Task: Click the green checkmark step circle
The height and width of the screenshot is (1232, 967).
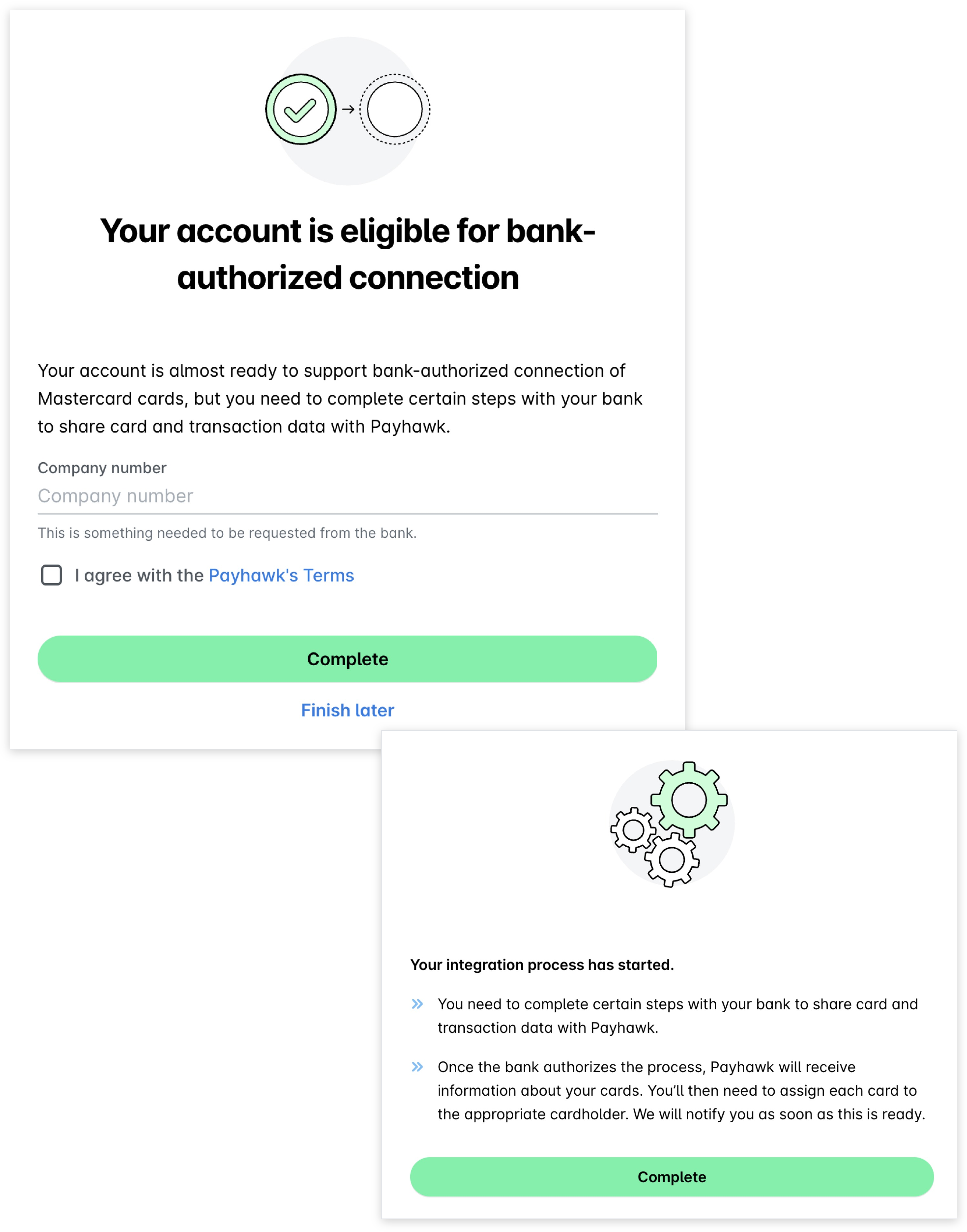Action: (x=301, y=109)
